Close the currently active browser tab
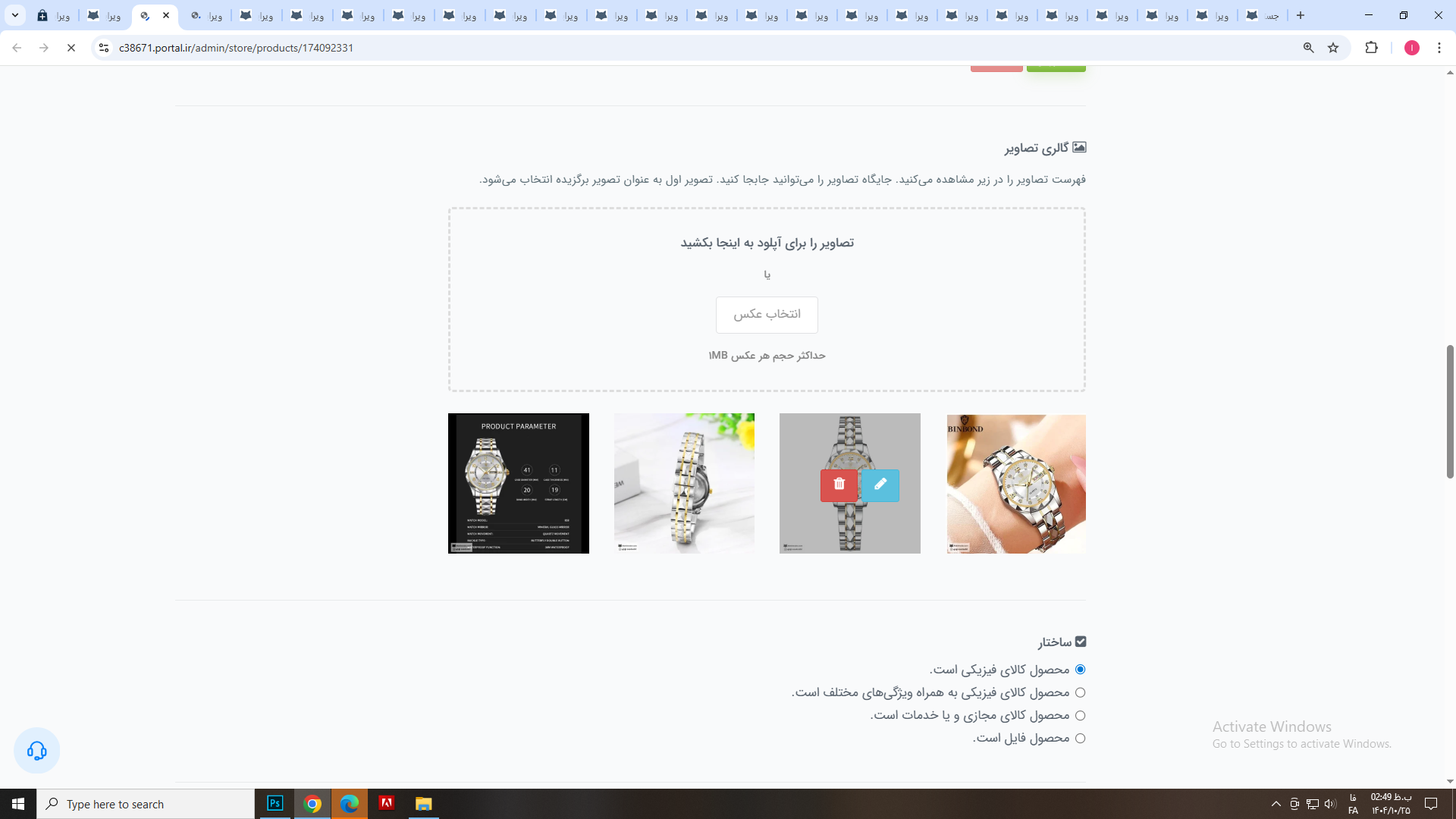The width and height of the screenshot is (1456, 819). click(166, 15)
